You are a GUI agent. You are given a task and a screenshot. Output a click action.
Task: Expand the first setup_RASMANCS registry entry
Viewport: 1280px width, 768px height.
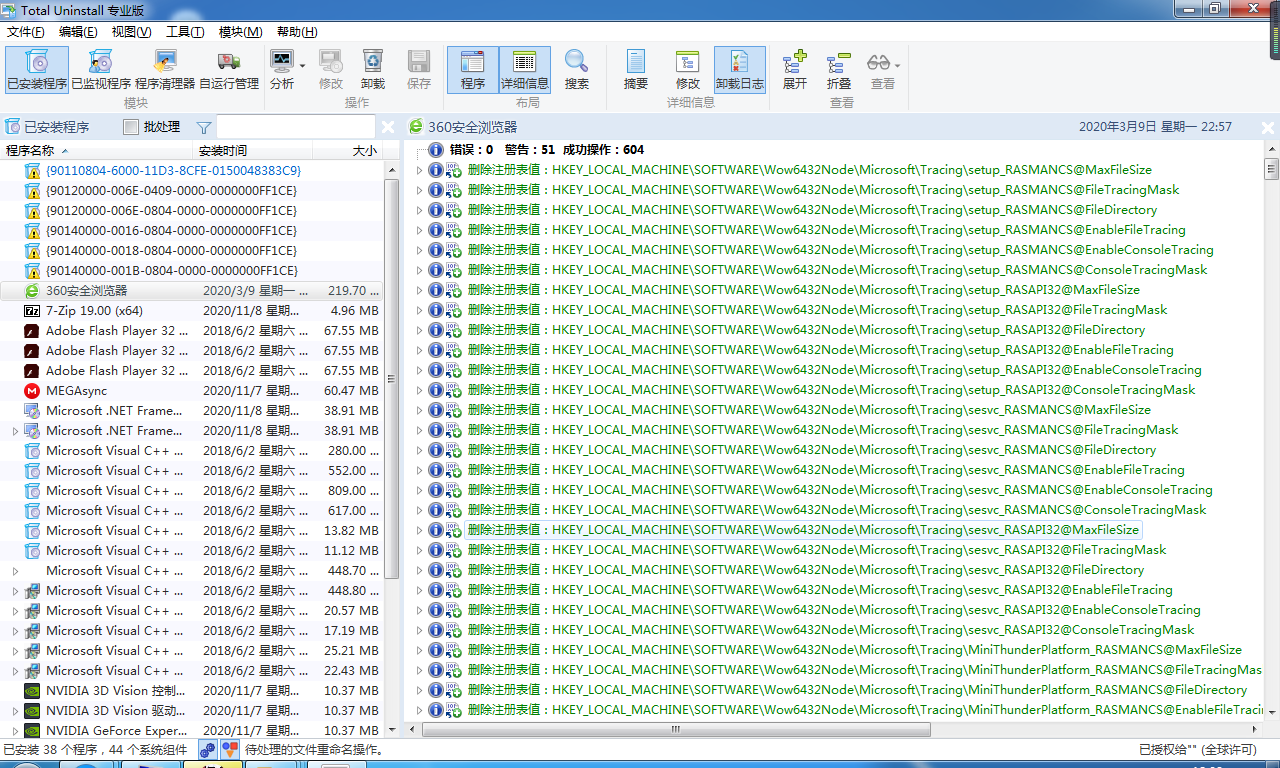click(x=421, y=170)
